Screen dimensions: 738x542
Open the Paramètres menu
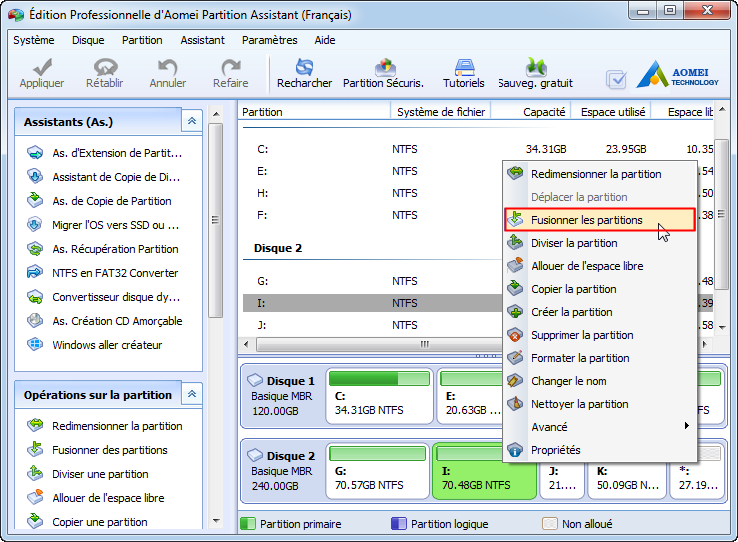[270, 40]
